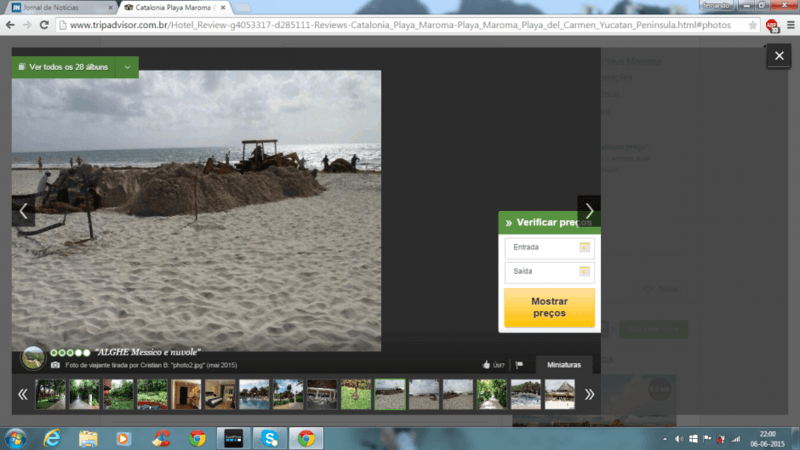Open the Saída calendar icon
This screenshot has width=800, height=450.
tap(585, 271)
